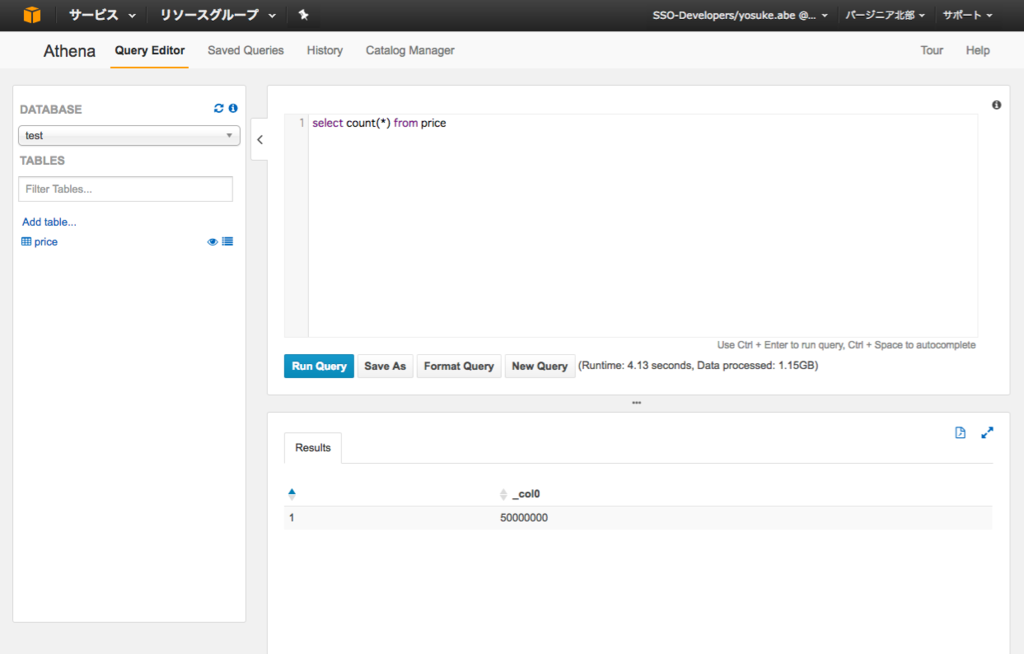Click the AWS console home cube icon
Screen dimensions: 1024x654
tap(31, 14)
